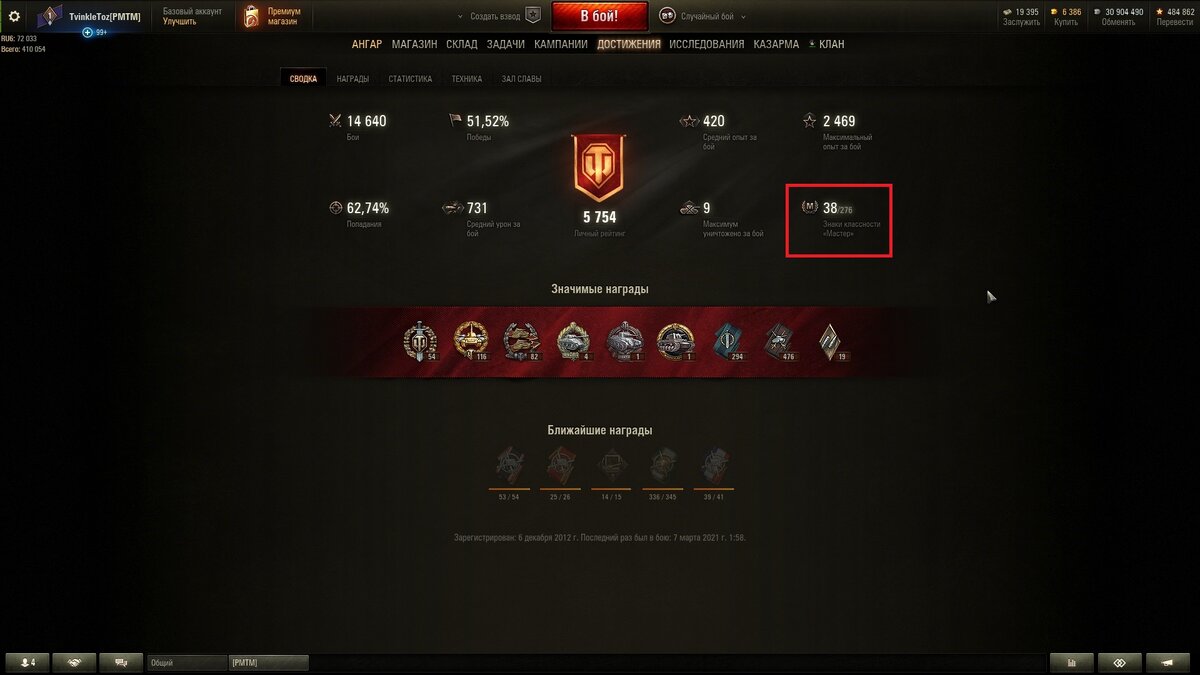This screenshot has height=675, width=1200.
Task: Click the upcoming award with 53 / 54
Action: click(509, 467)
